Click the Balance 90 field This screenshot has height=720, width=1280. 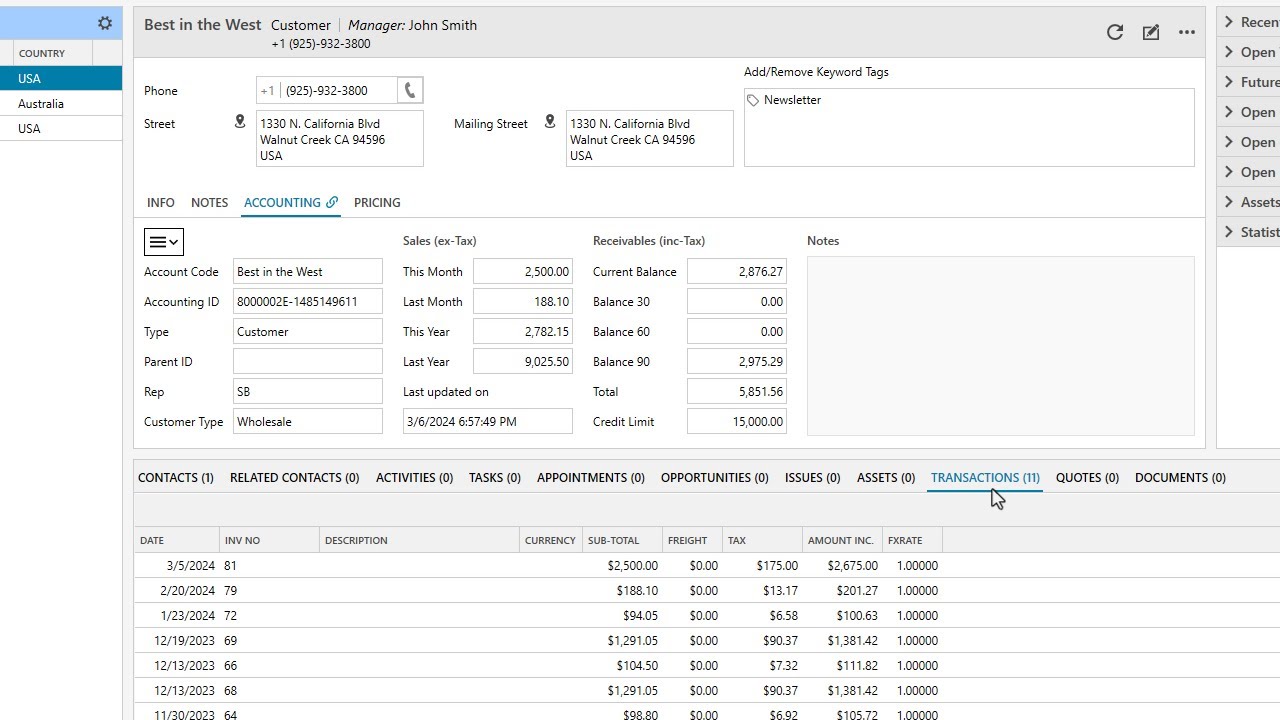(737, 362)
